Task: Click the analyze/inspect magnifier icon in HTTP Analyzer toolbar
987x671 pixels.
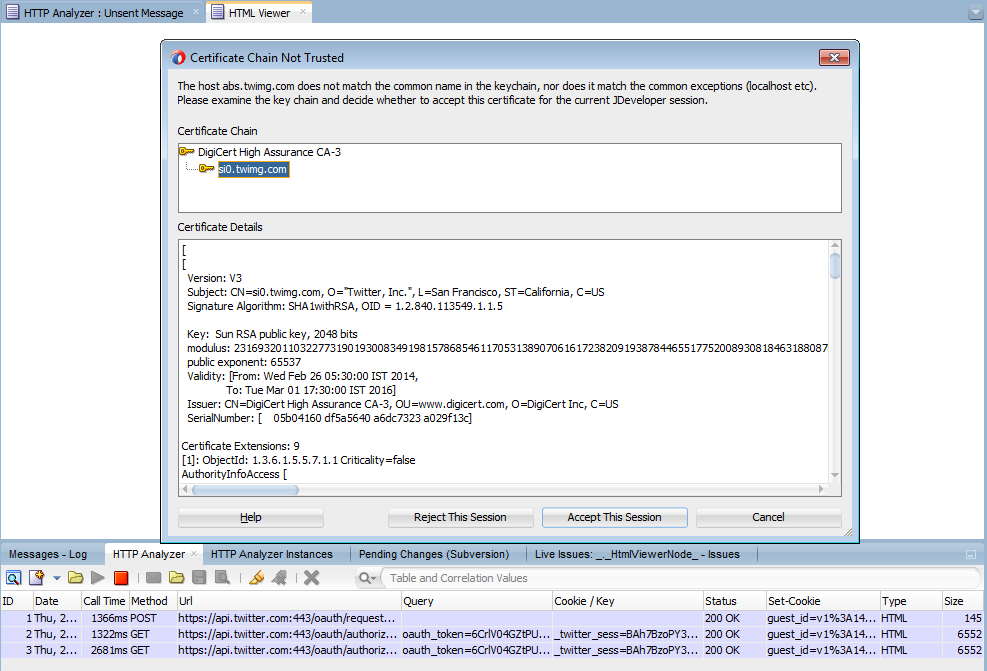Action: coord(13,577)
